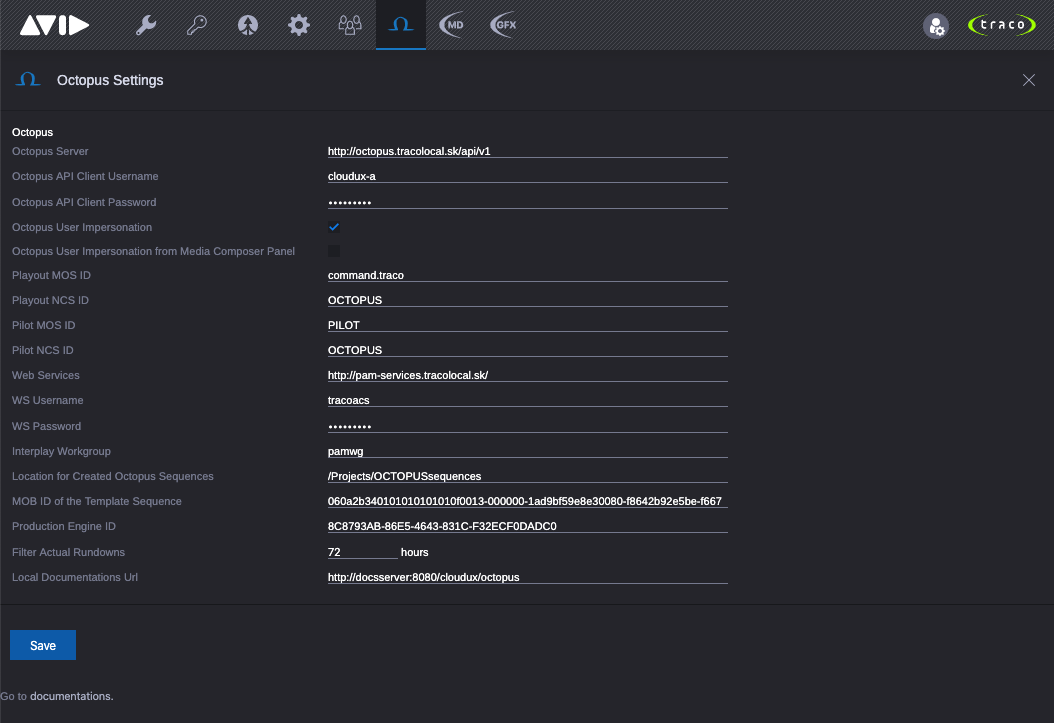Click the Production Engine ID label

64,526
